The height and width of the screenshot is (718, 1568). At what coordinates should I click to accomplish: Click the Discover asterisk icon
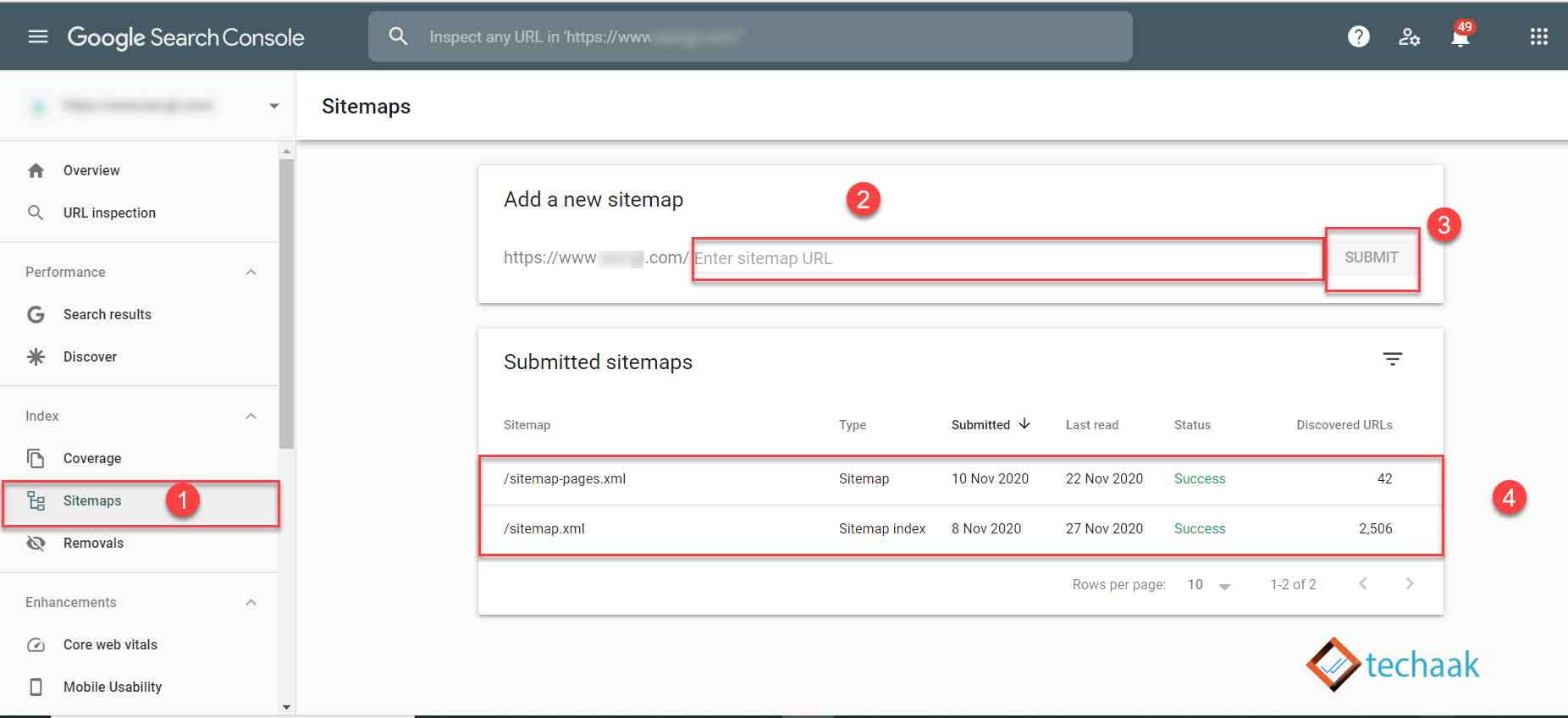[36, 356]
